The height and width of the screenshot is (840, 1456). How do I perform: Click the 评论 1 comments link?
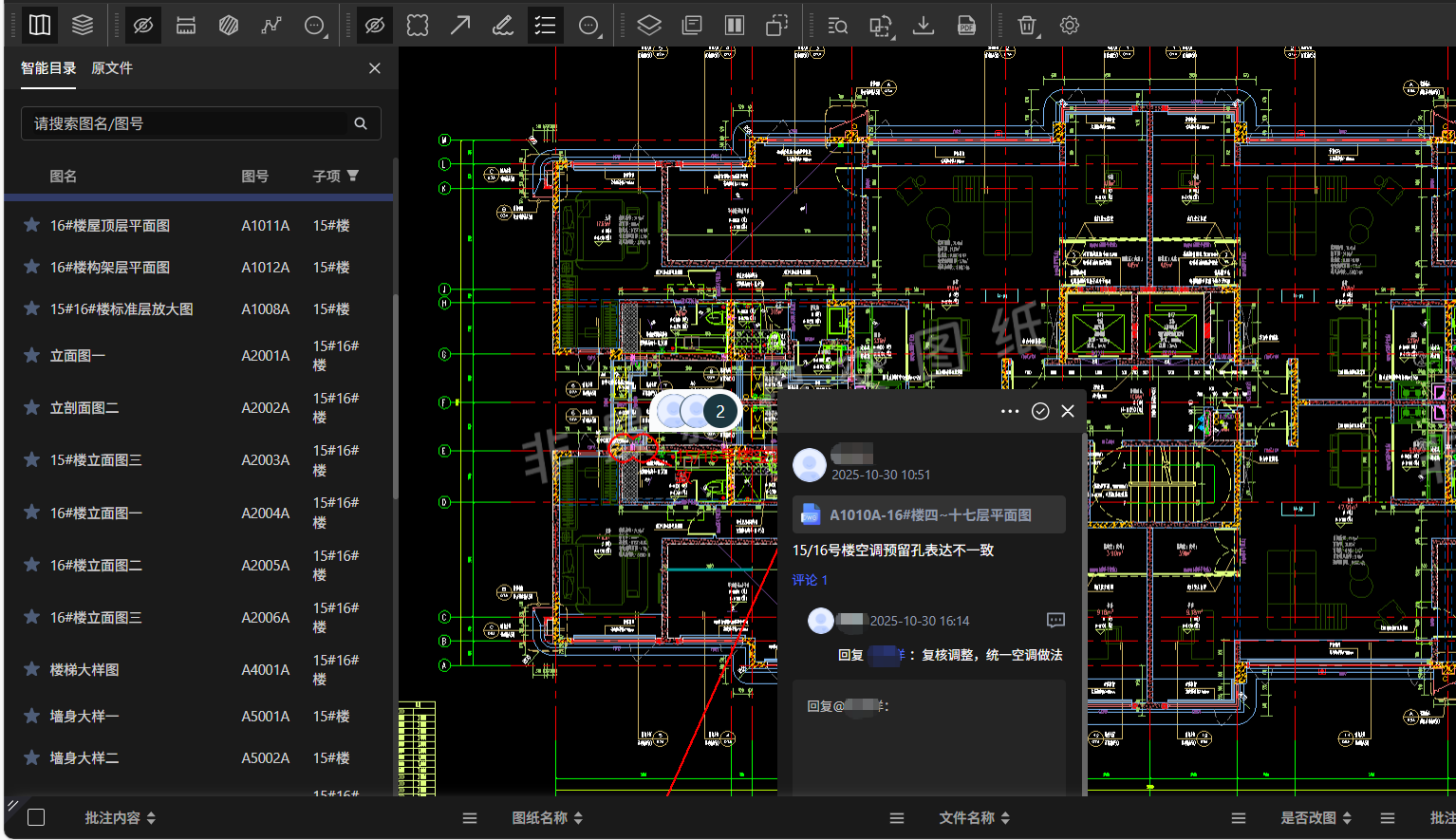tap(810, 580)
